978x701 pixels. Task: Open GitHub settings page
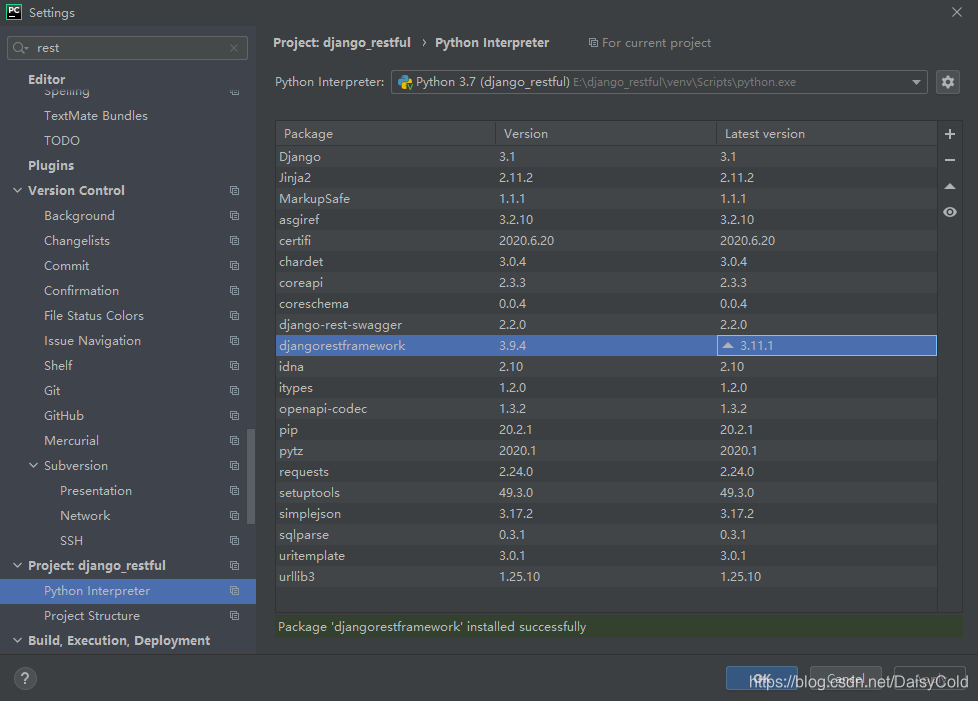click(64, 415)
